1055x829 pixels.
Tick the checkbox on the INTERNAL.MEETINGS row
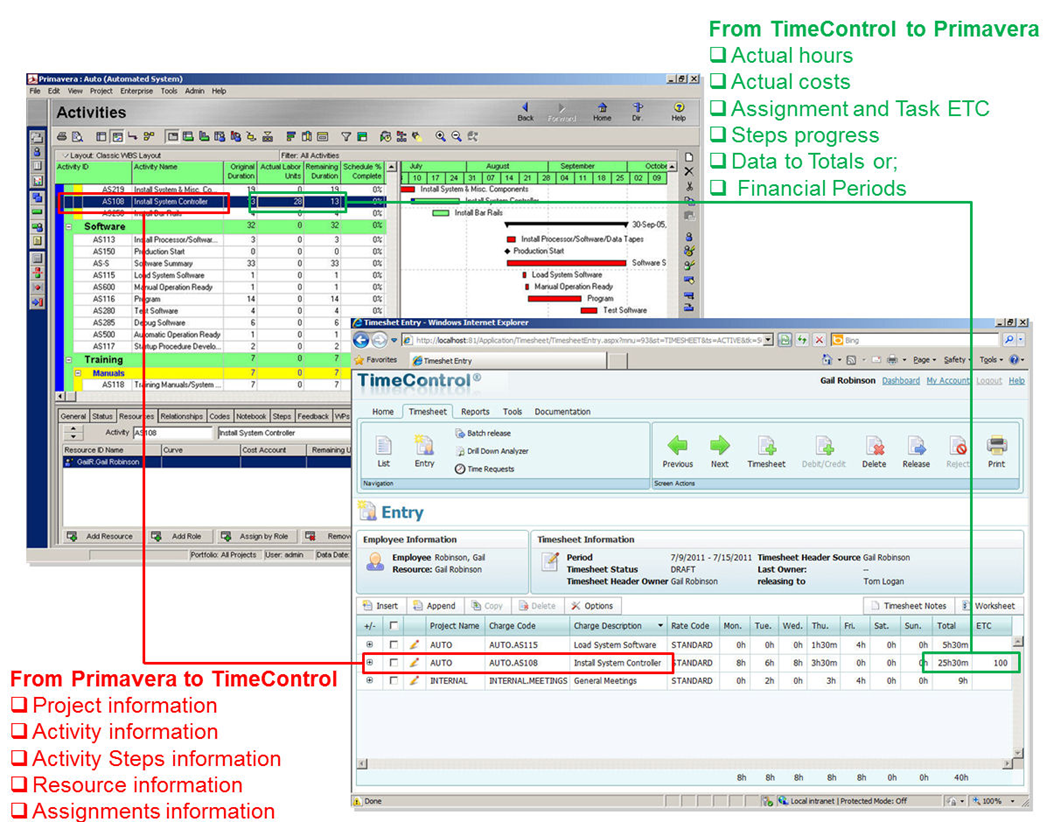[394, 681]
